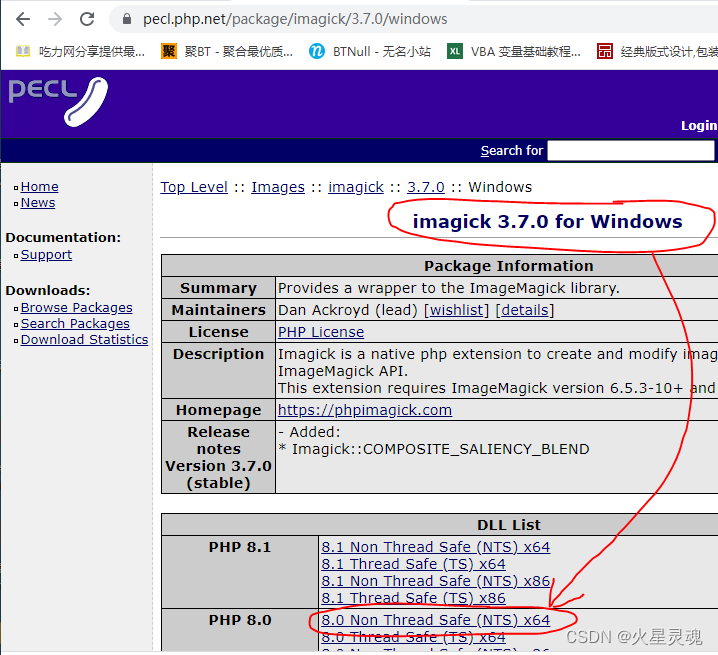Open the 经典版式设计 bookmark

pos(657,51)
